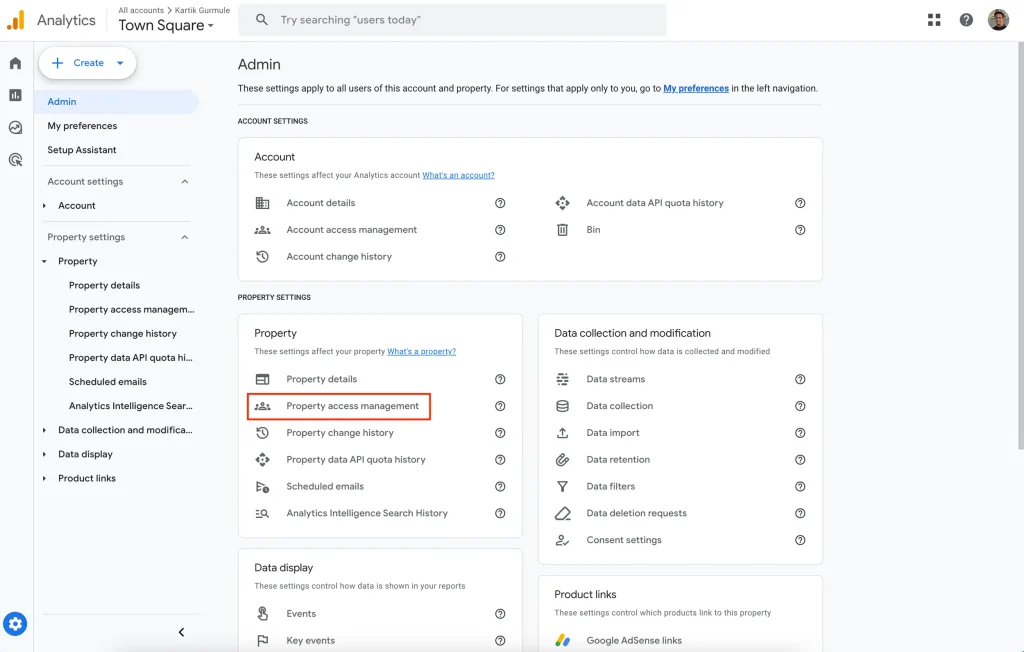Screen dimensions: 1024x652
Task: Click All accounts breadcrumb text
Action: (141, 10)
